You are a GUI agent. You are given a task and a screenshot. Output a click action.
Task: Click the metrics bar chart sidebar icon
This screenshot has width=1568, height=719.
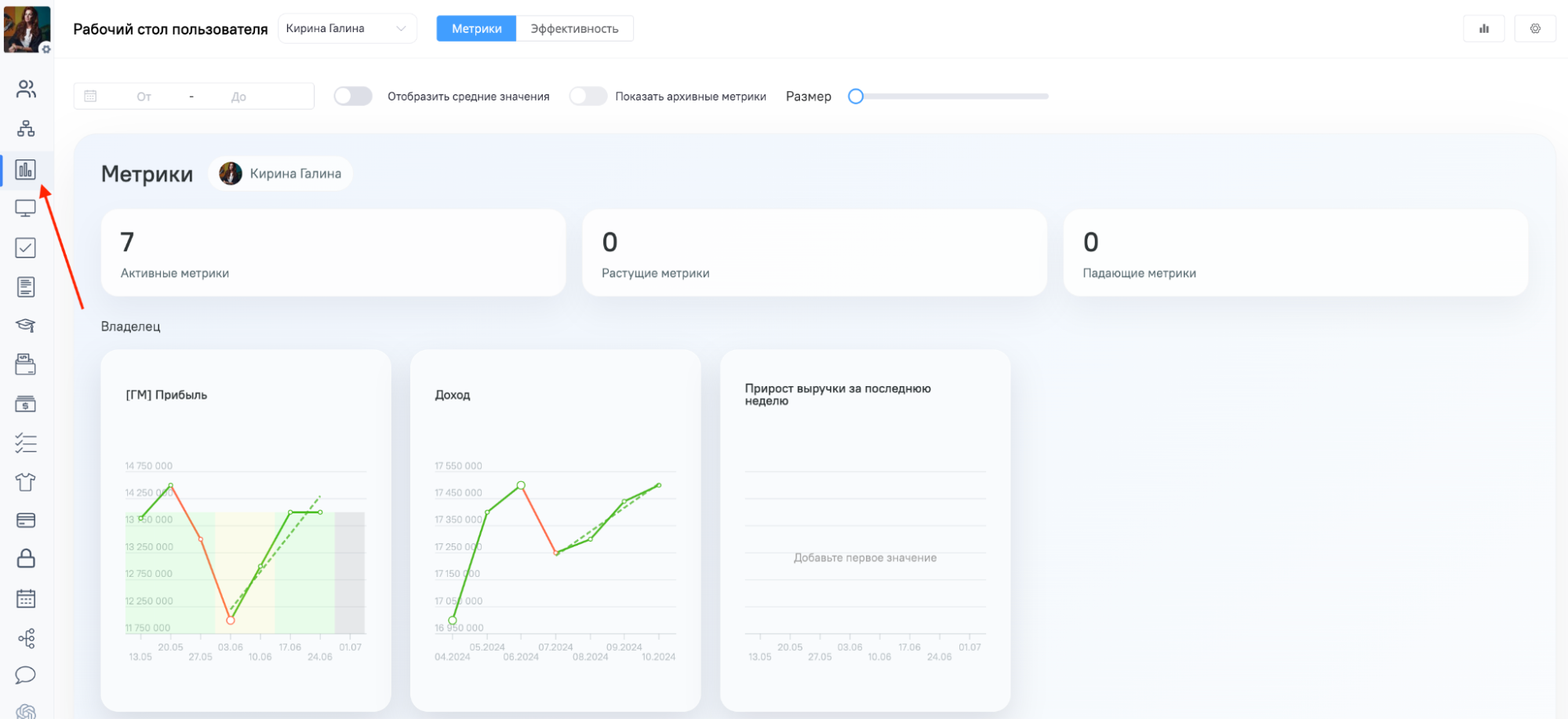[x=26, y=170]
